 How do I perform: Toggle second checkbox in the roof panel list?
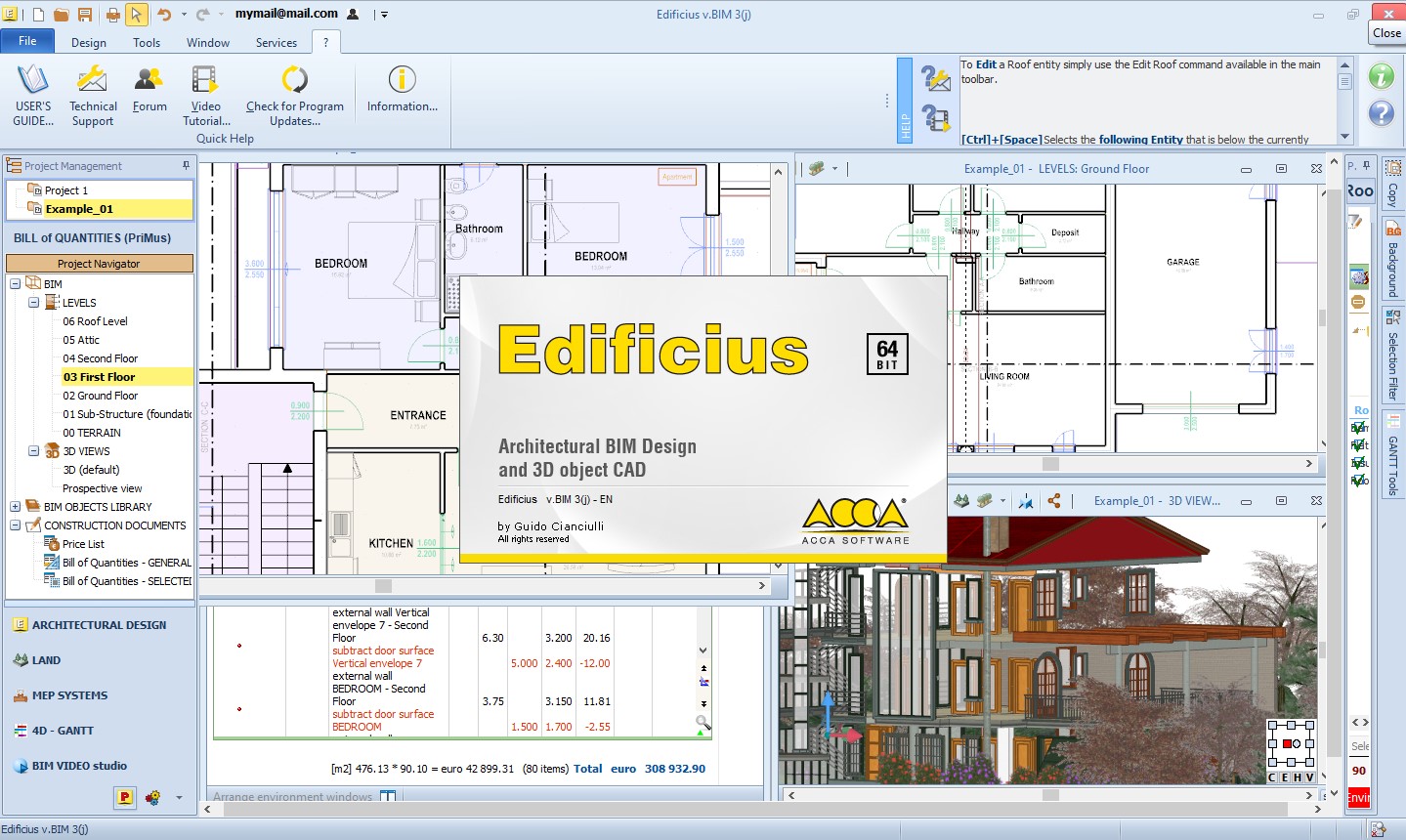pos(1358,444)
